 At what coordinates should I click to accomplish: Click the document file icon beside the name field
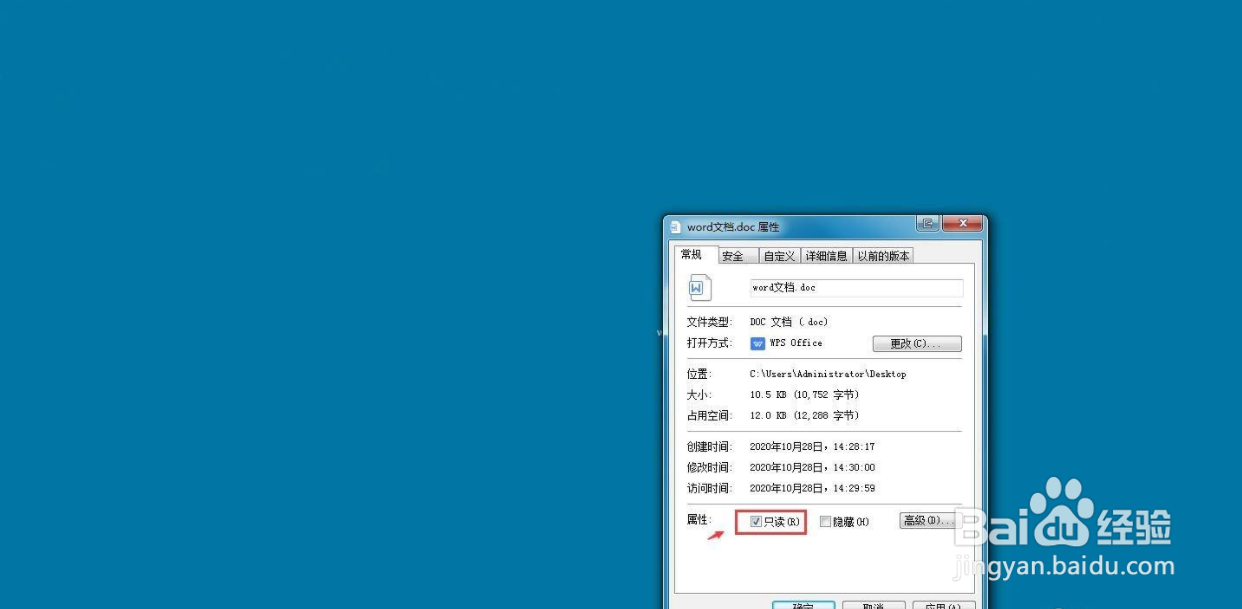pyautogui.click(x=699, y=288)
